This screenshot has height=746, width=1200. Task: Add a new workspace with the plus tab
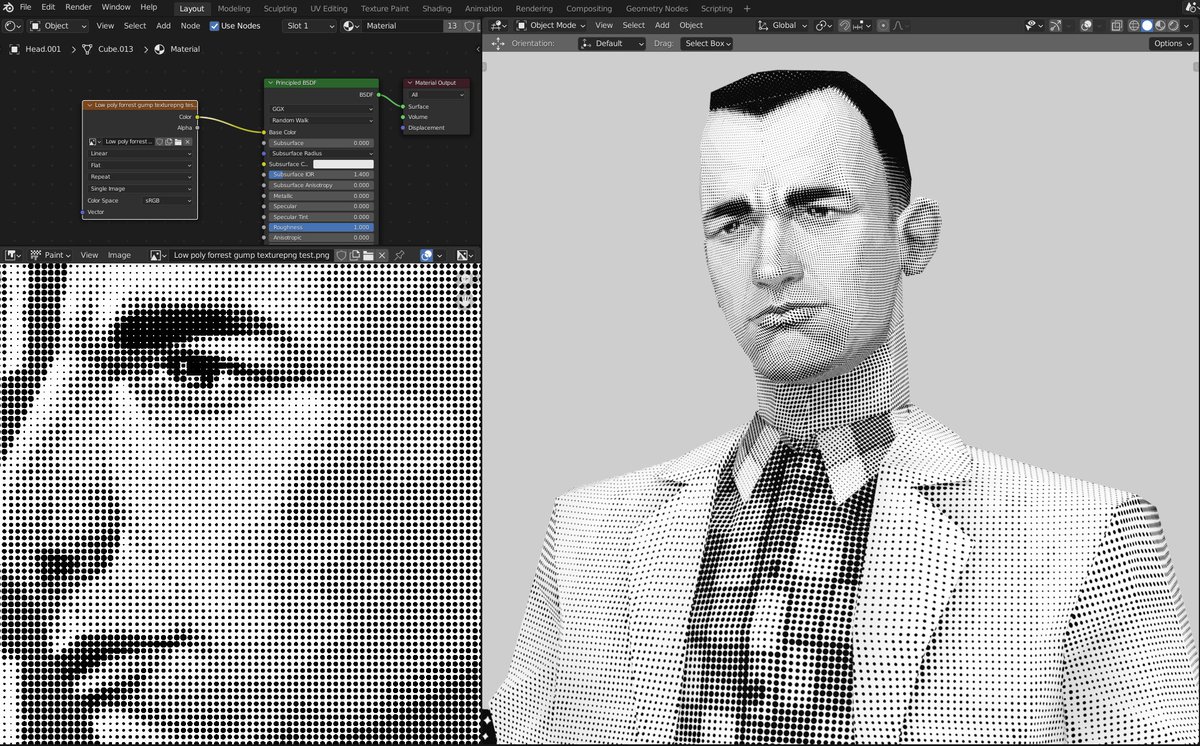point(746,8)
